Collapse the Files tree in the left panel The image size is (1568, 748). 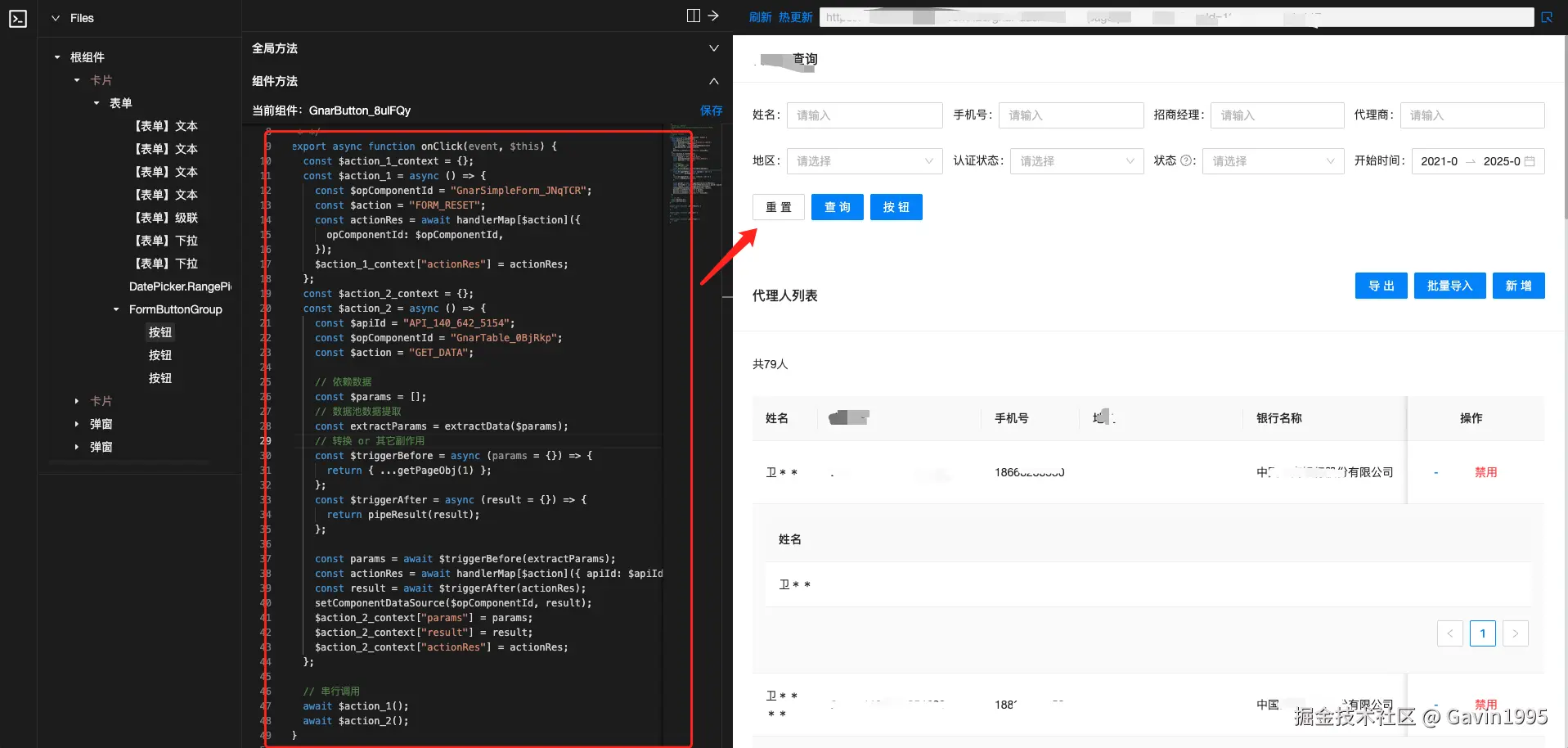(x=55, y=17)
